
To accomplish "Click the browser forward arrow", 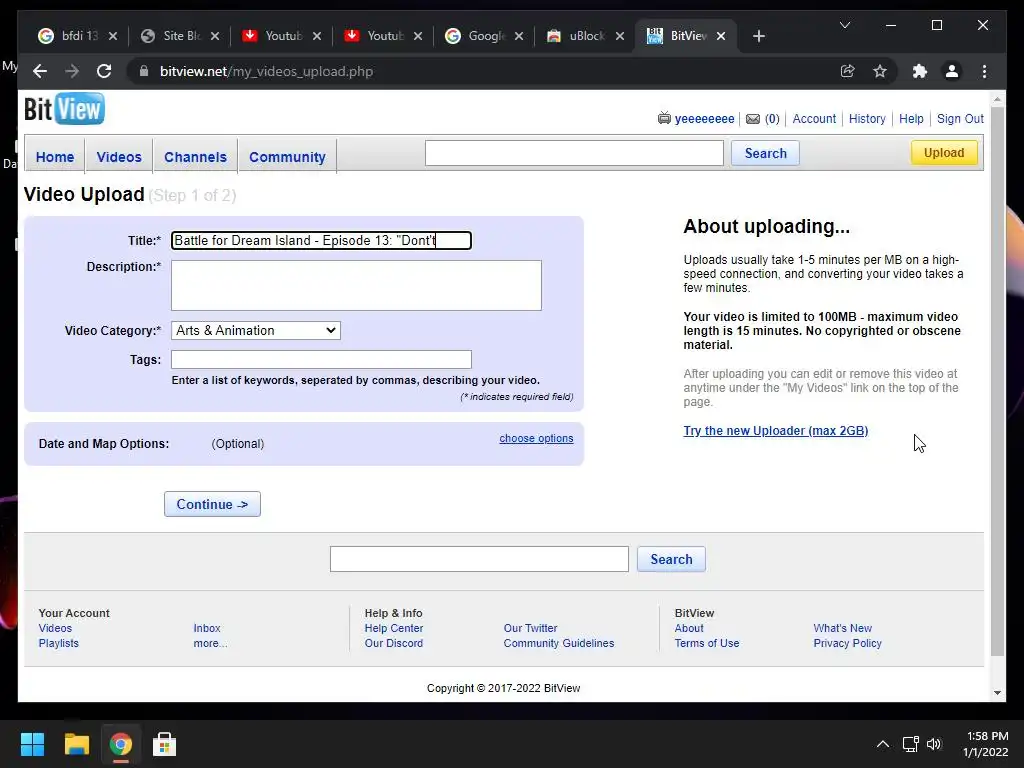I will [72, 71].
